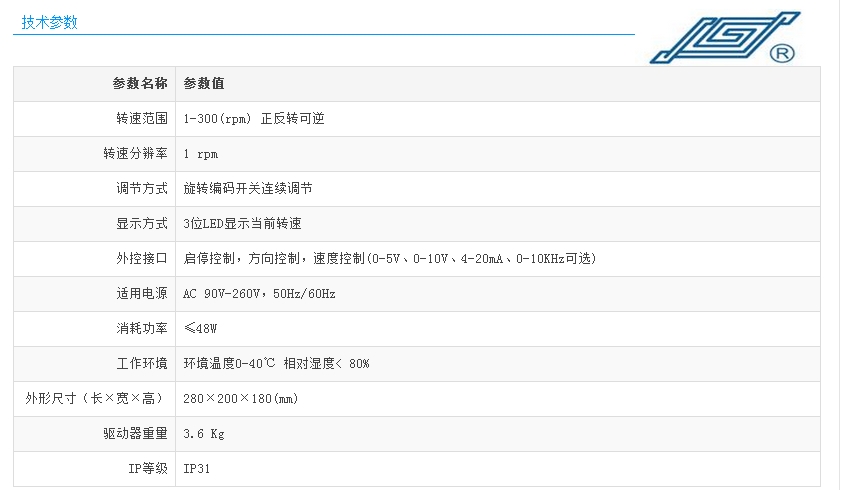
Task: Click the 3.6 Kg weight value
Action: click(203, 434)
